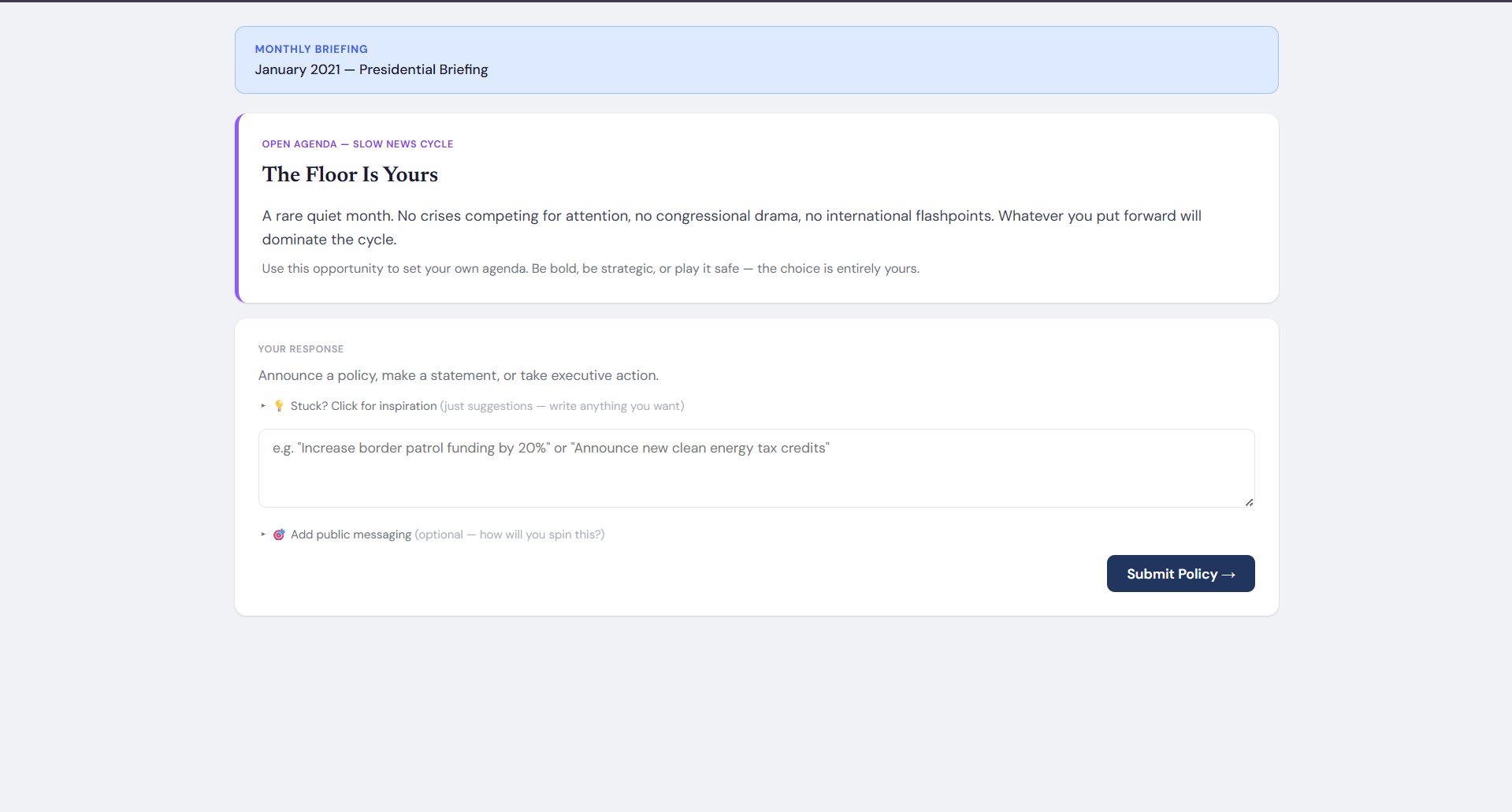Expand the "Add public messaging" section

click(351, 535)
